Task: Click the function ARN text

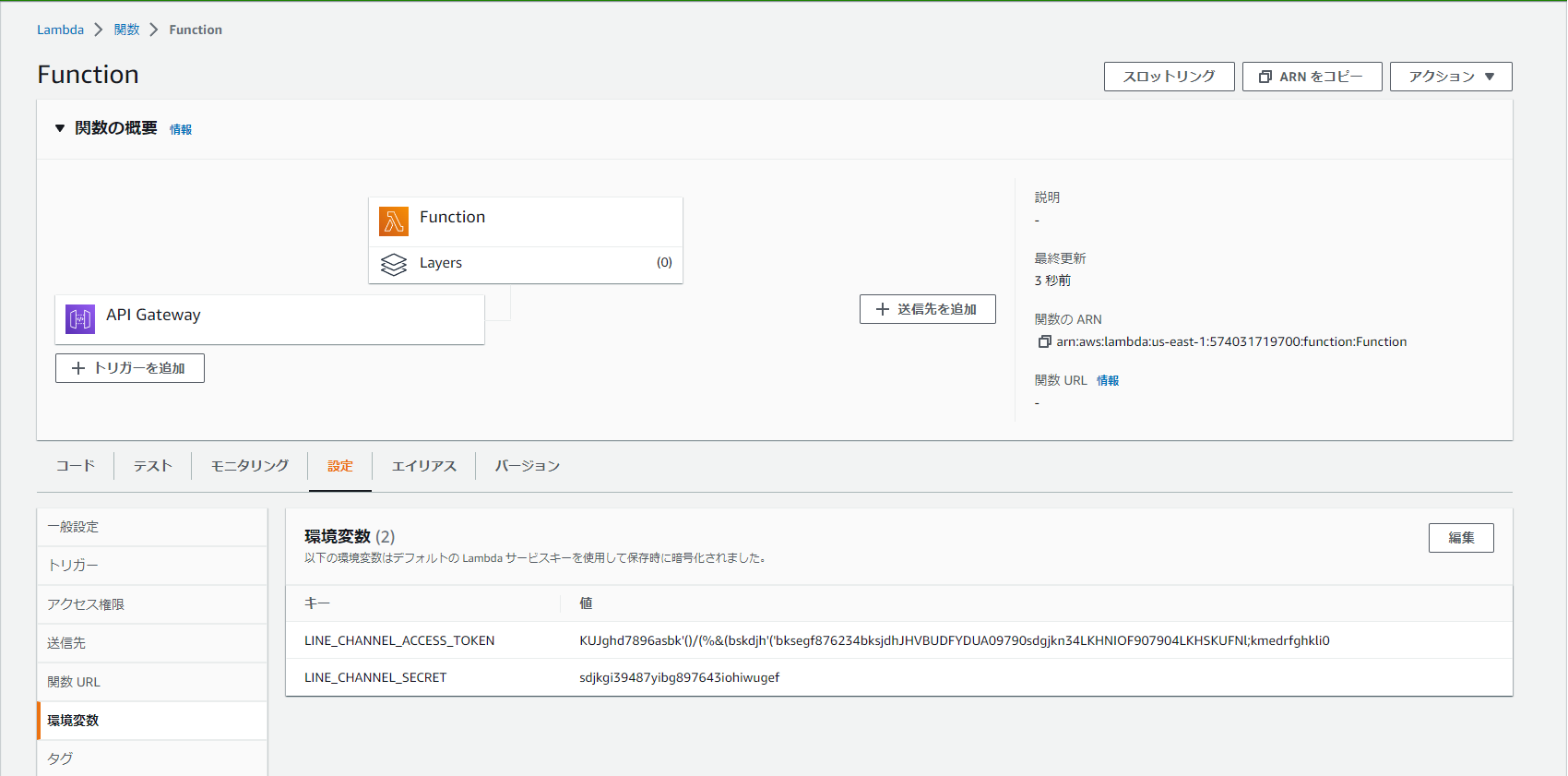Action: coord(1231,341)
